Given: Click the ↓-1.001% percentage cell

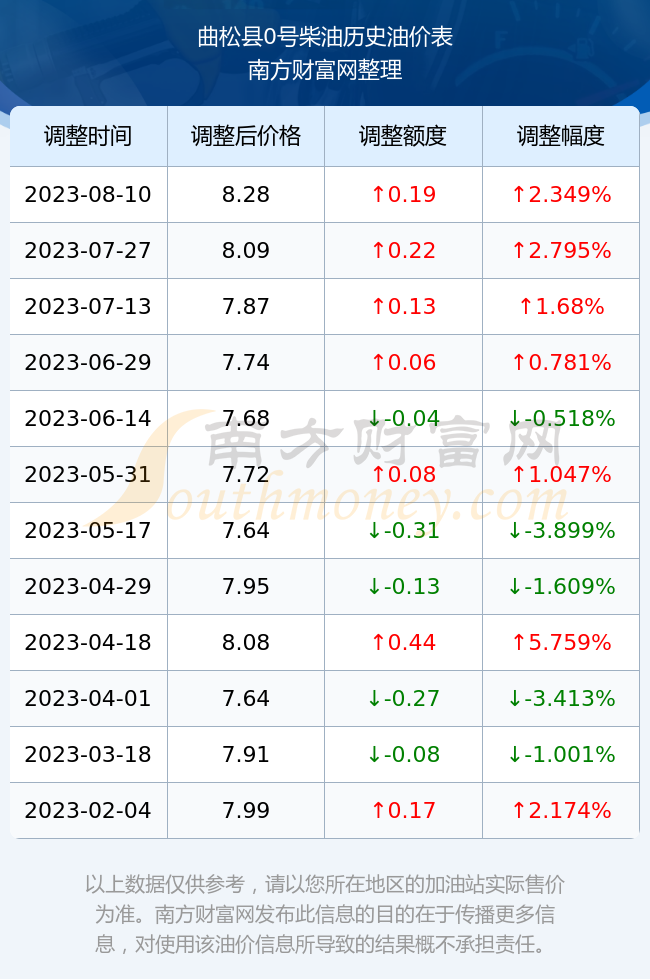Looking at the screenshot, I should click(561, 754).
